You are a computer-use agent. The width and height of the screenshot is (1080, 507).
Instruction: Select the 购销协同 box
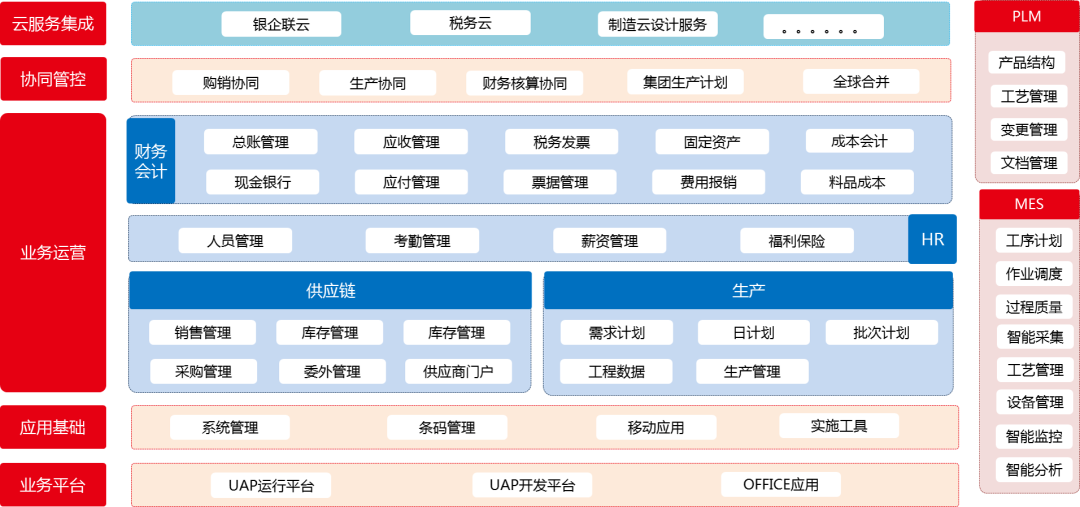tap(231, 83)
